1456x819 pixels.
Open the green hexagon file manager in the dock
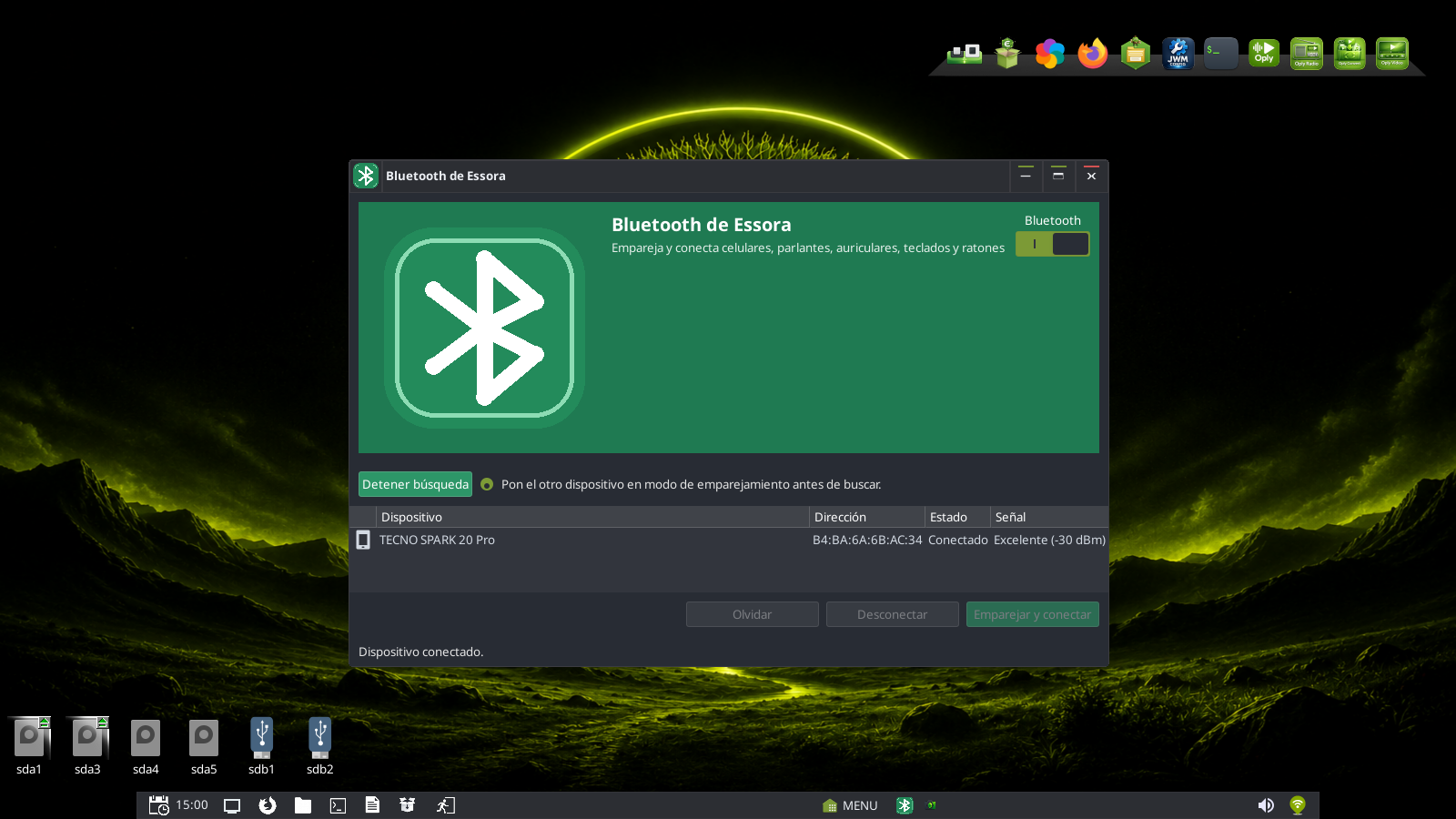click(x=1136, y=54)
